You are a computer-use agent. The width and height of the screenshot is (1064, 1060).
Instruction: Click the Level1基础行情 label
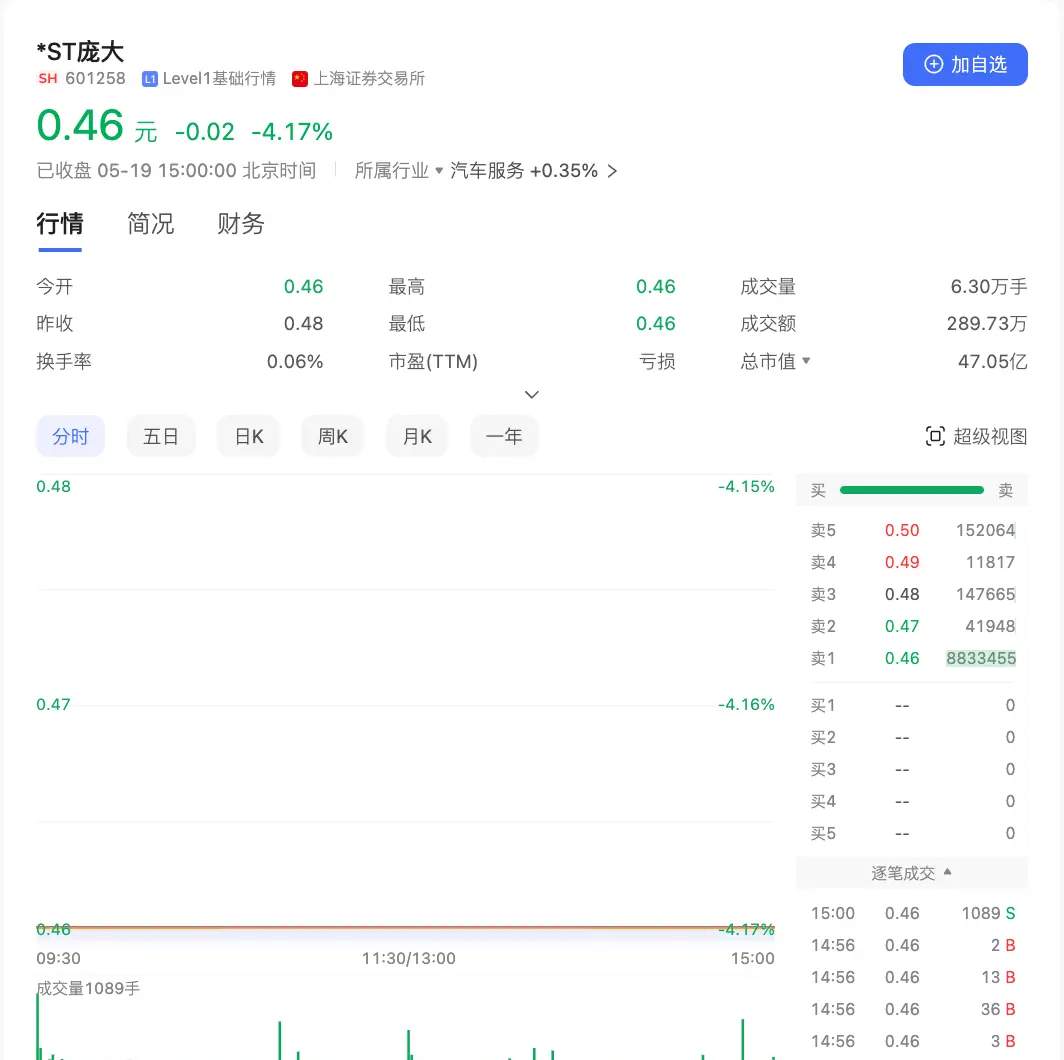[219, 79]
